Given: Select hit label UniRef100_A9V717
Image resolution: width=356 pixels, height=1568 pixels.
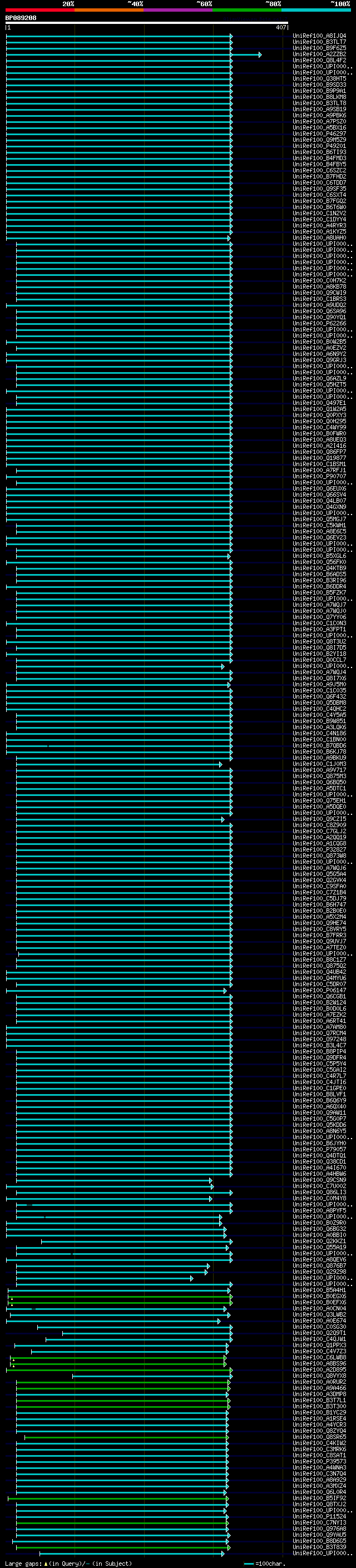Looking at the screenshot, I should (x=319, y=769).
